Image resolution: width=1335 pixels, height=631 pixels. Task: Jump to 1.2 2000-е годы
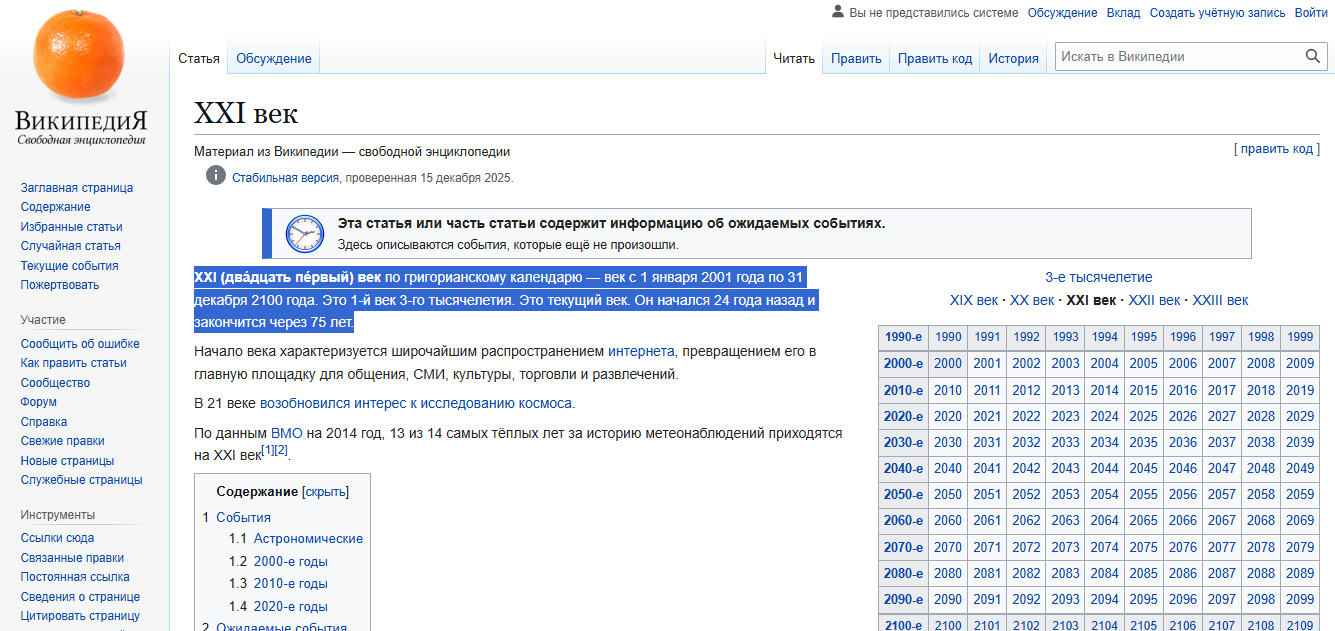[x=278, y=562]
